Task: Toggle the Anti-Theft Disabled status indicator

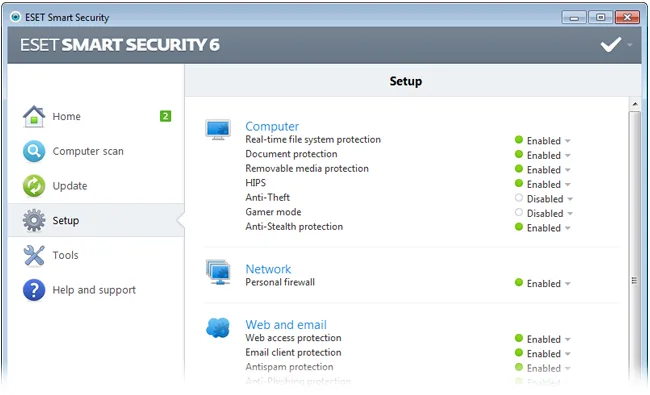Action: 519,198
